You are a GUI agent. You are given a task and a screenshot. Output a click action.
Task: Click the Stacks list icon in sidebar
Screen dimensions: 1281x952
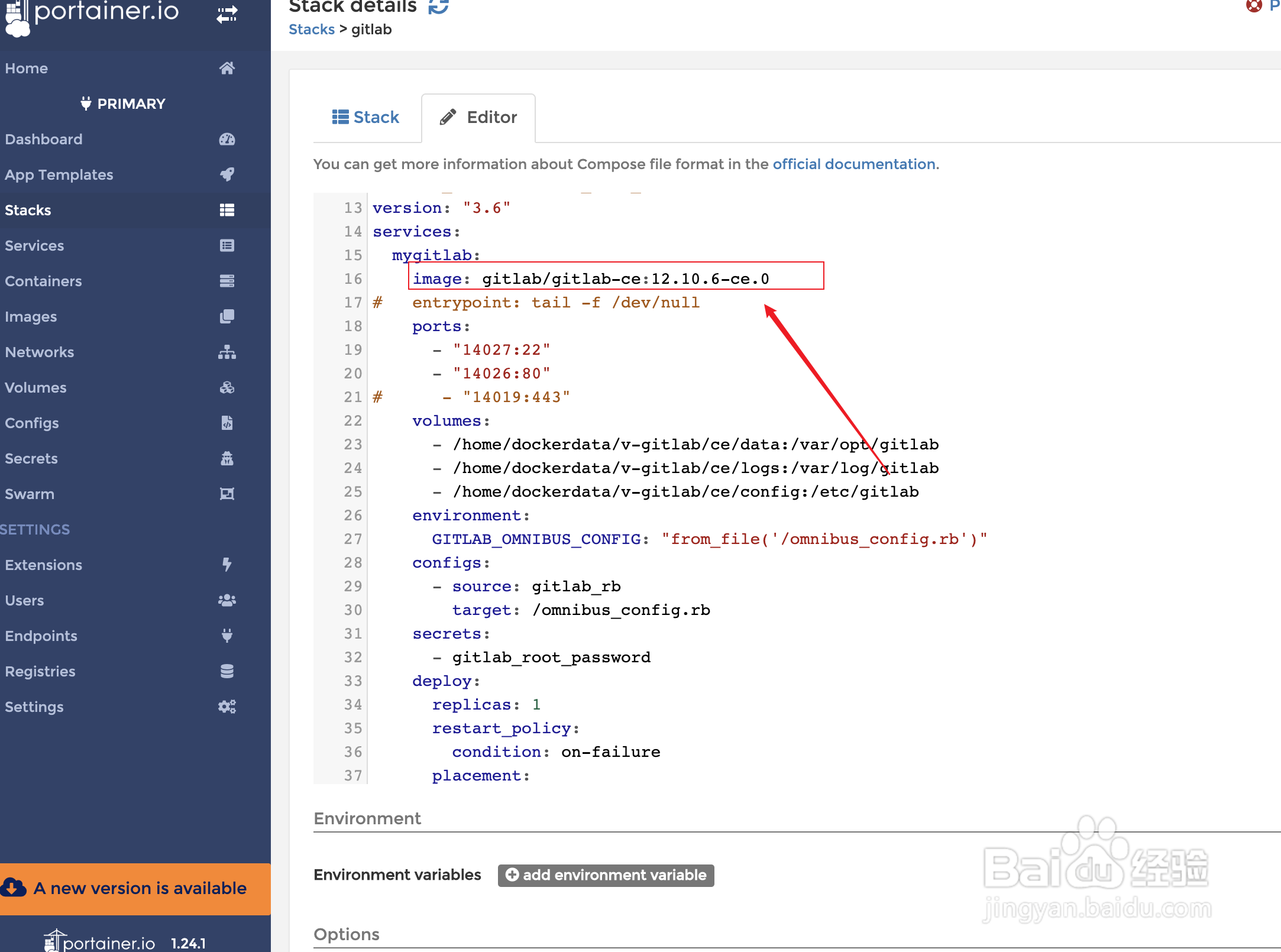click(227, 210)
